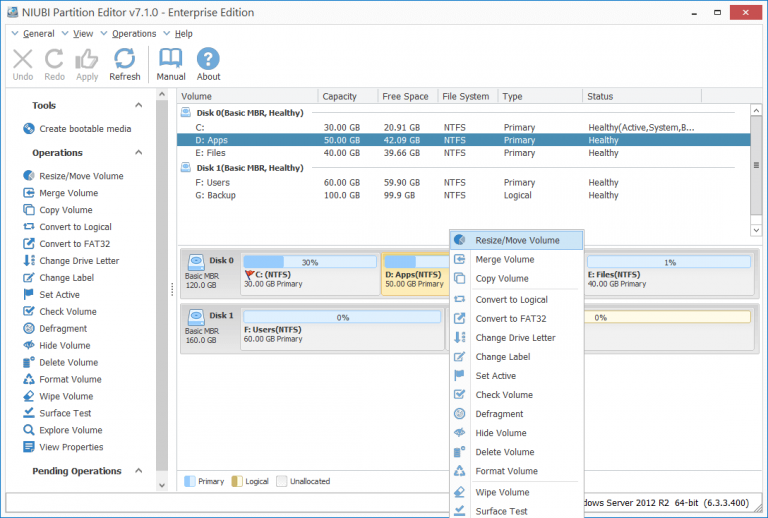768x518 pixels.
Task: Click the Convert to FAT32 icon in sidebar
Action: pos(28,243)
